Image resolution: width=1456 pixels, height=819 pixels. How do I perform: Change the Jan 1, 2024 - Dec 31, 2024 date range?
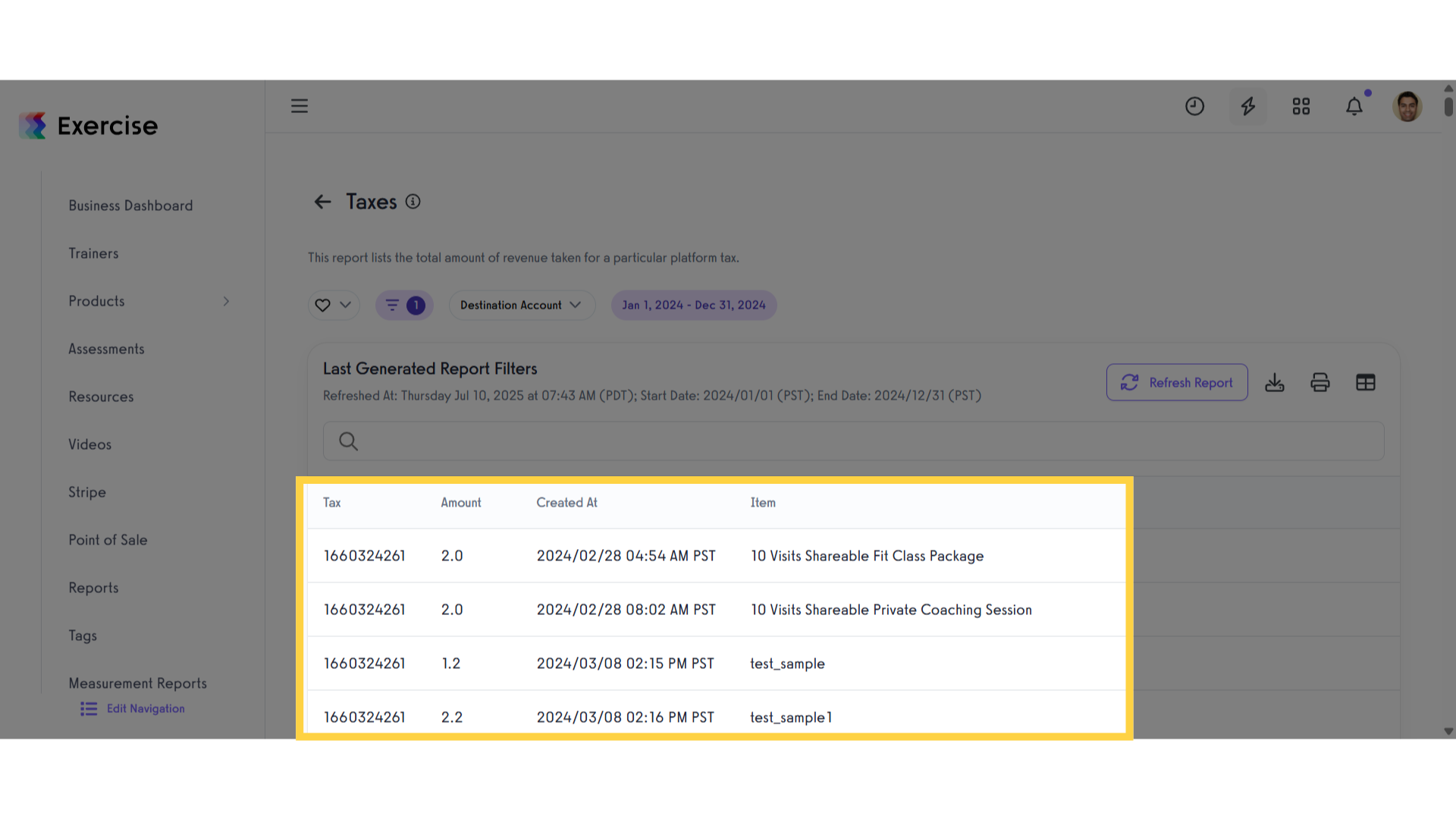(694, 305)
